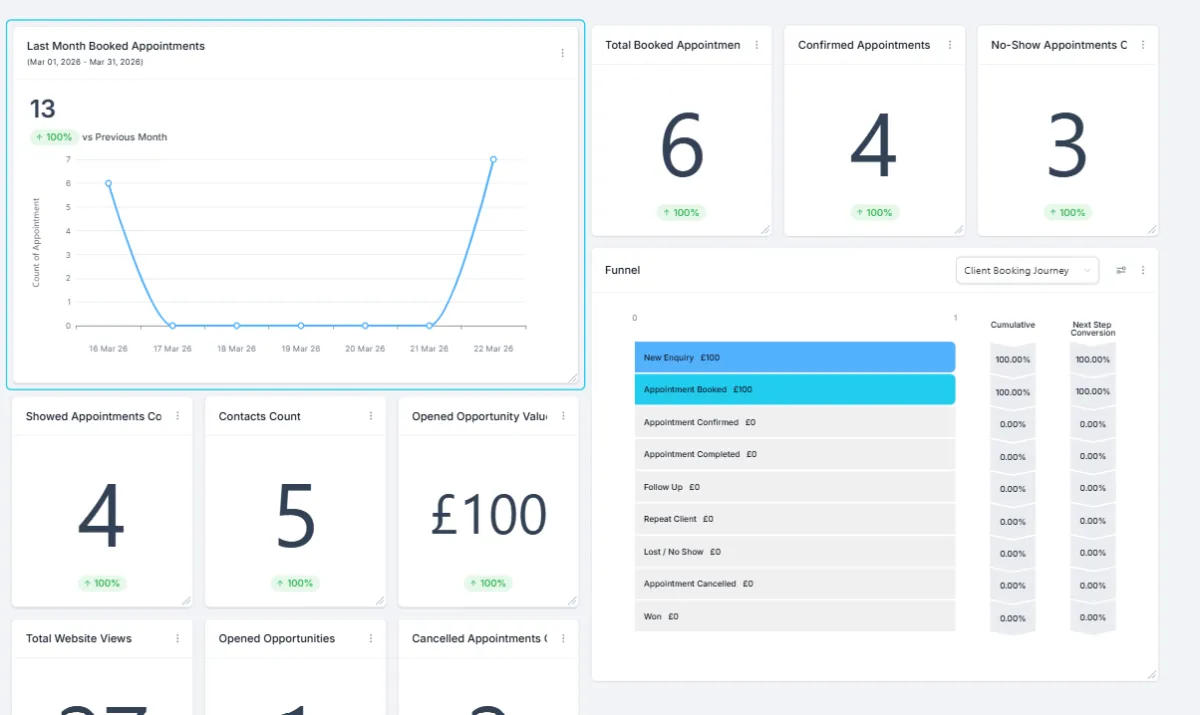Click the Funnel widget title
The width and height of the screenshot is (1200, 715).
[x=623, y=270]
